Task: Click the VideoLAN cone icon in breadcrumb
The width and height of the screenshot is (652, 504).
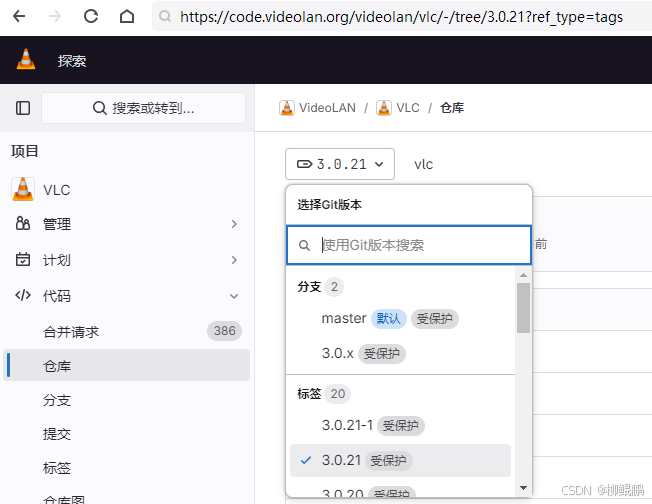Action: (287, 108)
